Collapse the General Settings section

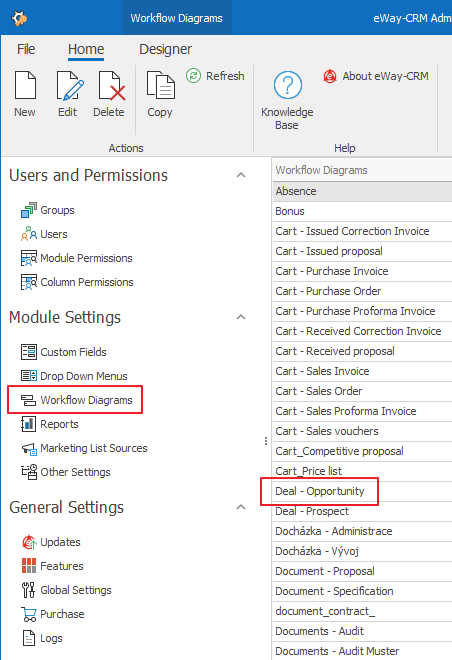click(241, 507)
